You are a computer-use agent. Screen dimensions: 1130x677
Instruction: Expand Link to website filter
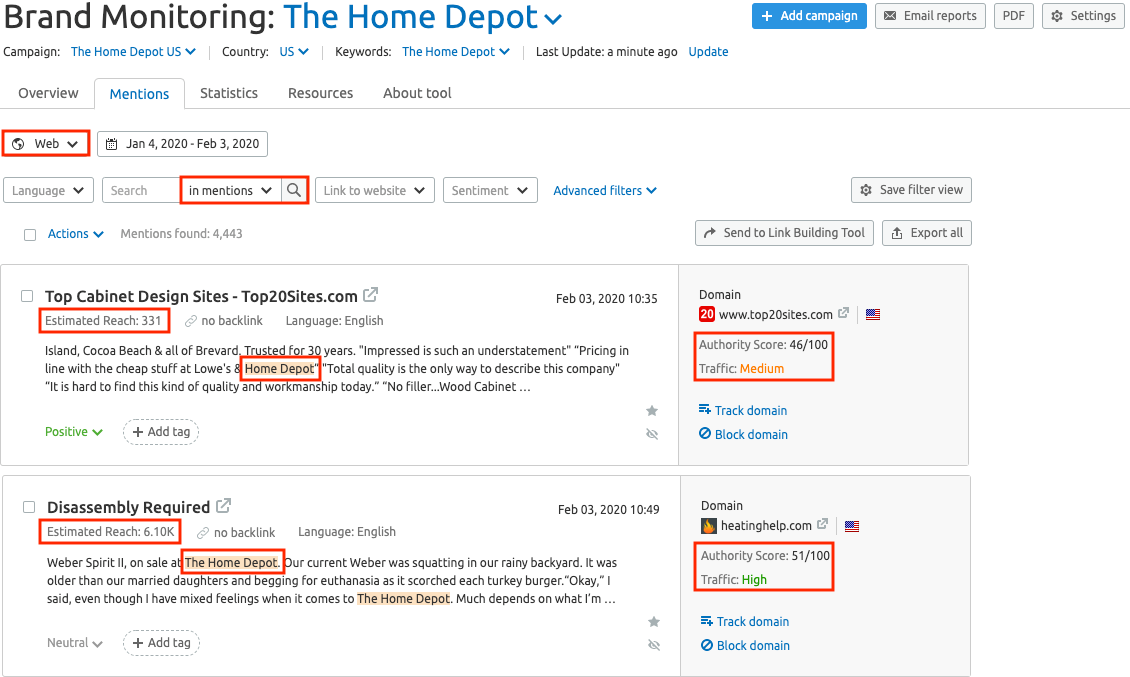[375, 190]
